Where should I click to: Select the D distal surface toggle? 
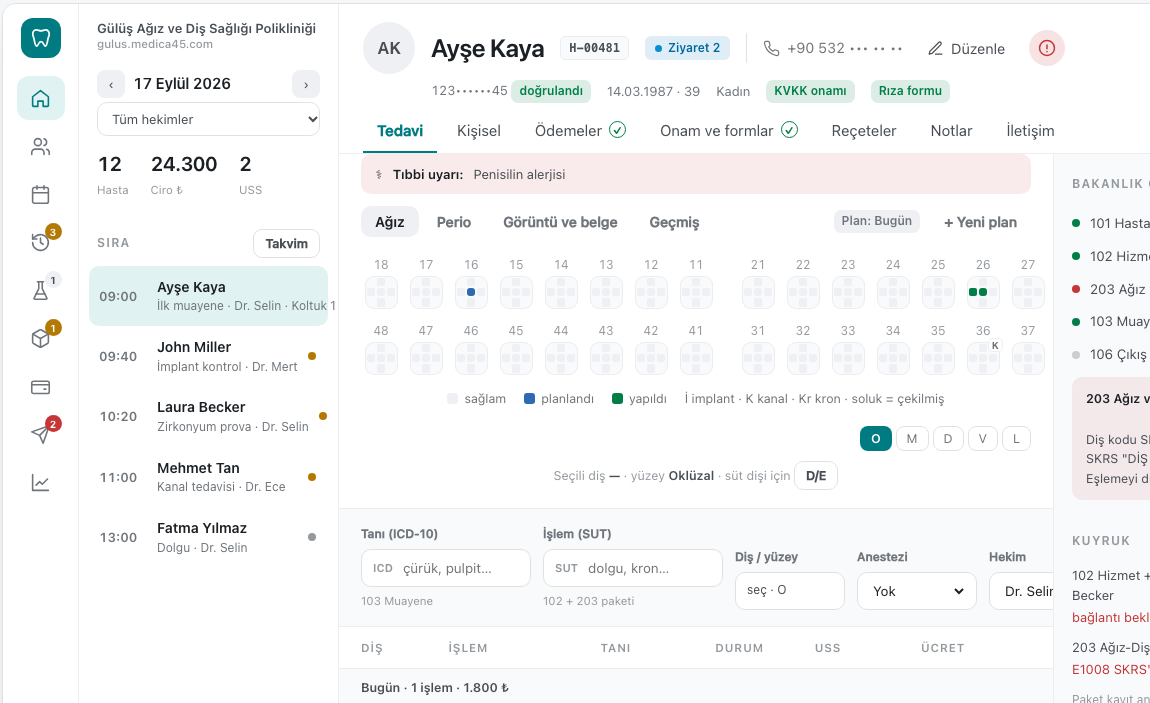pyautogui.click(x=948, y=438)
